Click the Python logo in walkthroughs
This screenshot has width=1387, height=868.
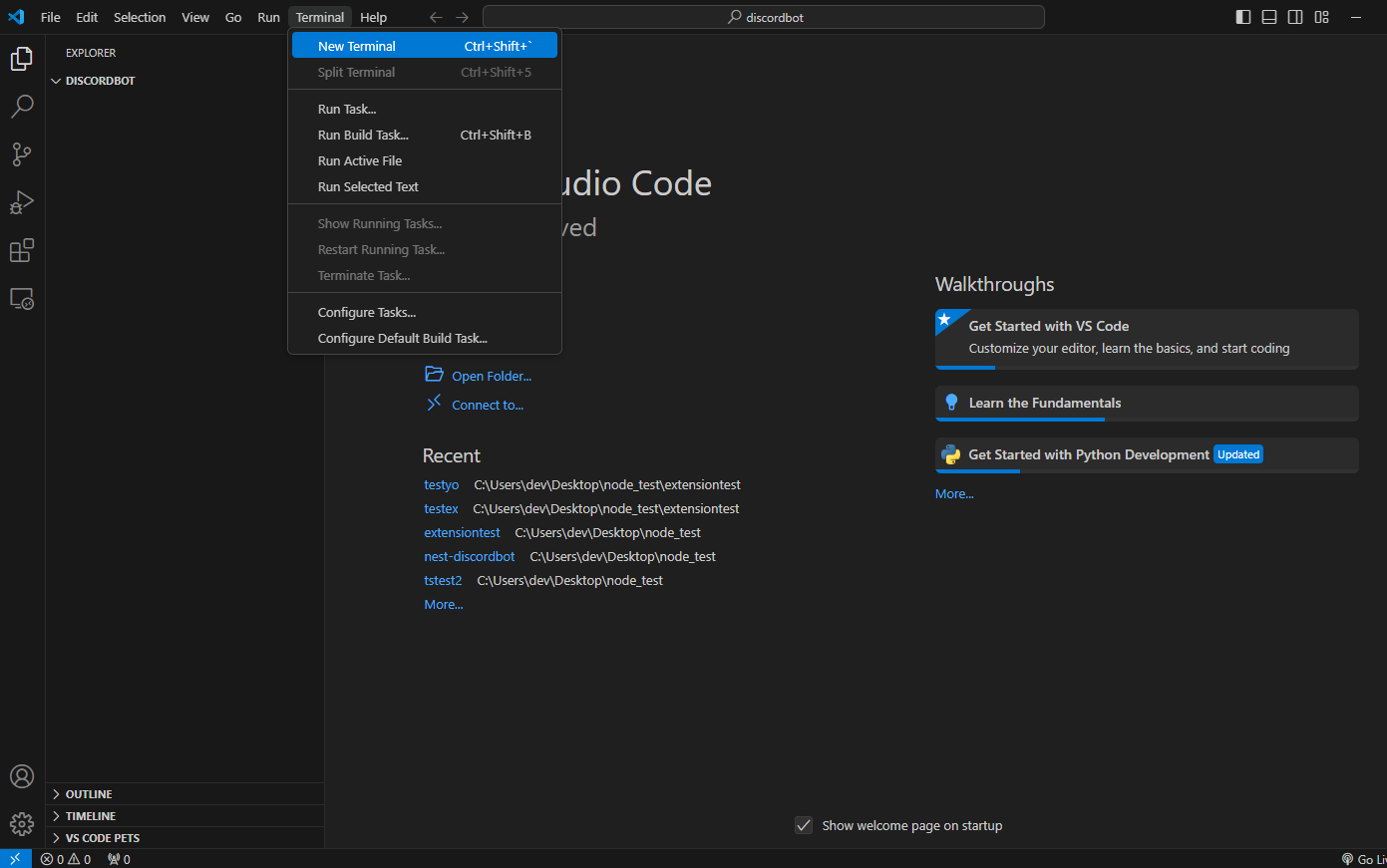pos(951,454)
